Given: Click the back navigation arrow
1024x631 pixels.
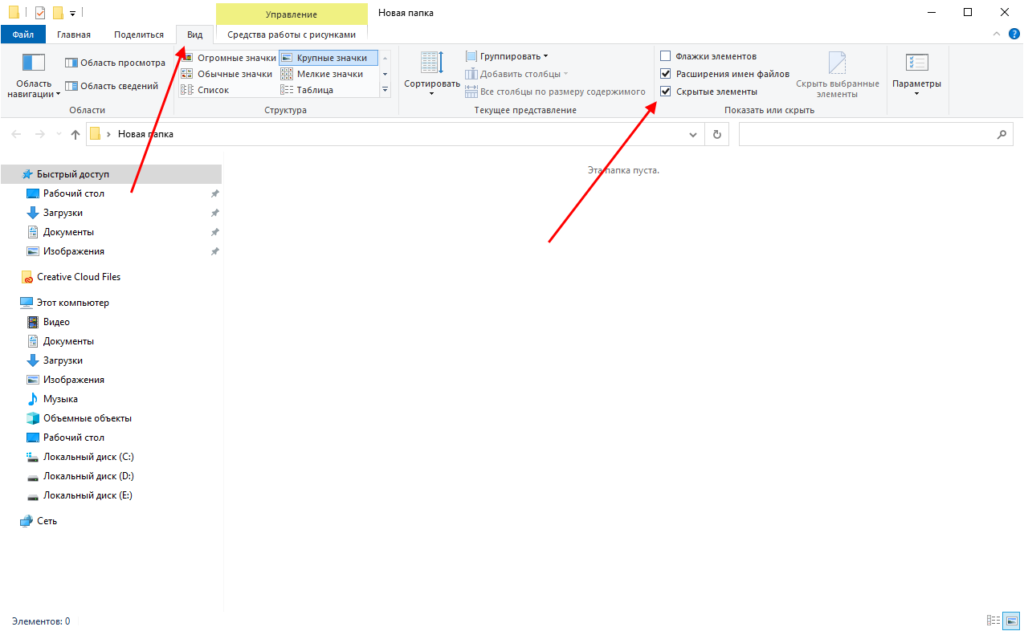Looking at the screenshot, I should coord(16,134).
